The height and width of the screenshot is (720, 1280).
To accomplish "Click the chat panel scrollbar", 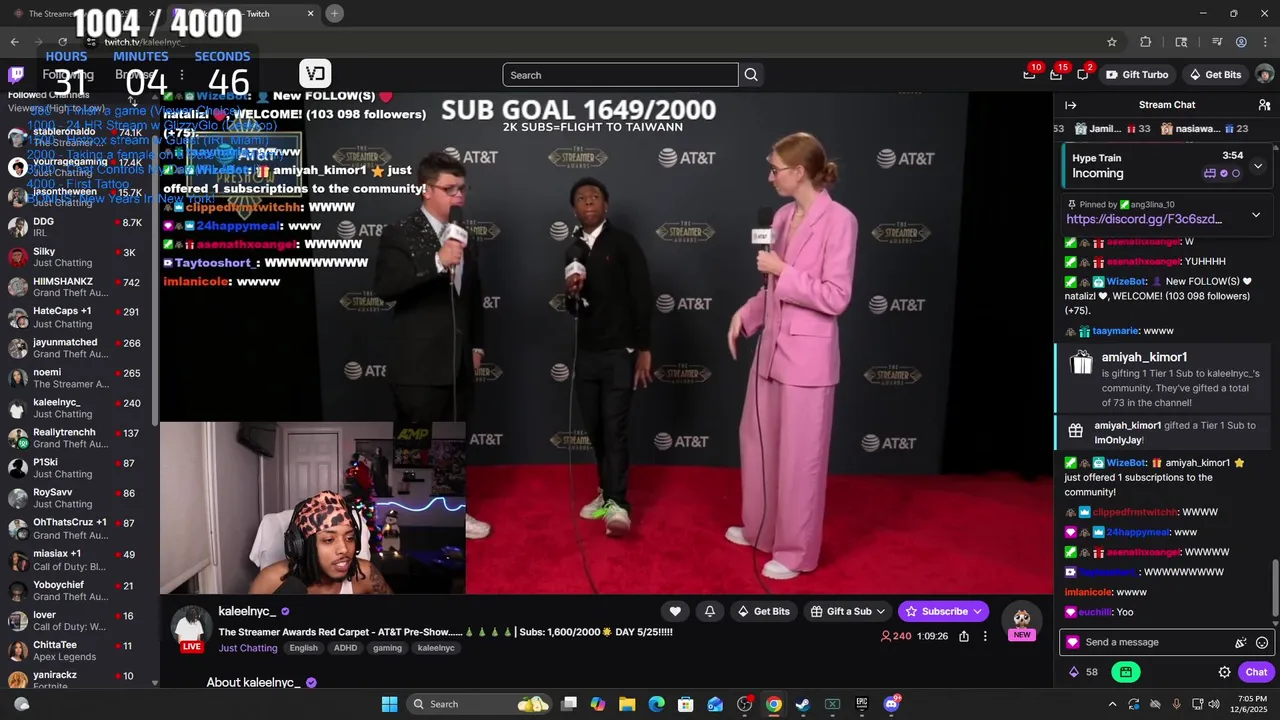I will click(x=1274, y=588).
